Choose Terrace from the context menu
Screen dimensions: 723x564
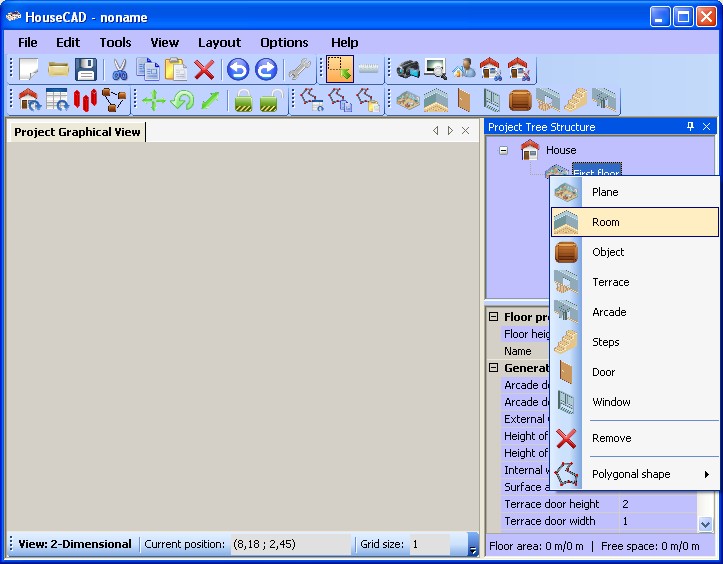click(635, 282)
